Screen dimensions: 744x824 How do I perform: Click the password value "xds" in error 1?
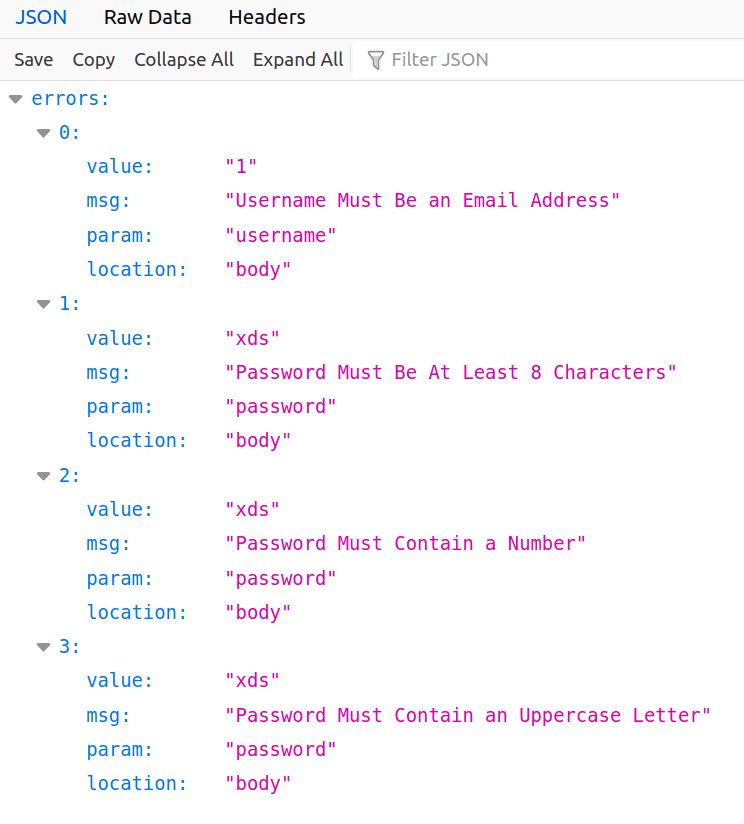point(252,338)
